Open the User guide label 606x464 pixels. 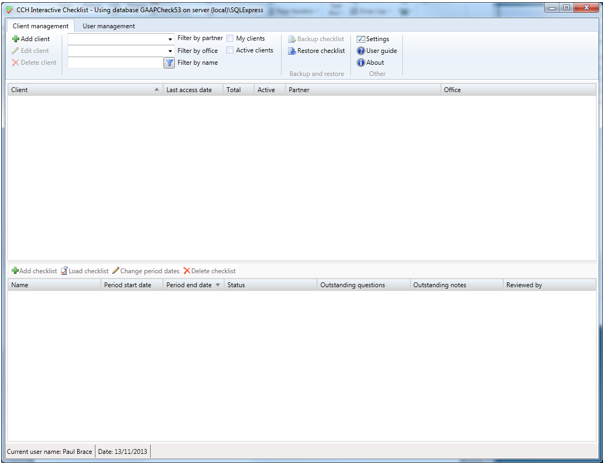pyautogui.click(x=381, y=51)
